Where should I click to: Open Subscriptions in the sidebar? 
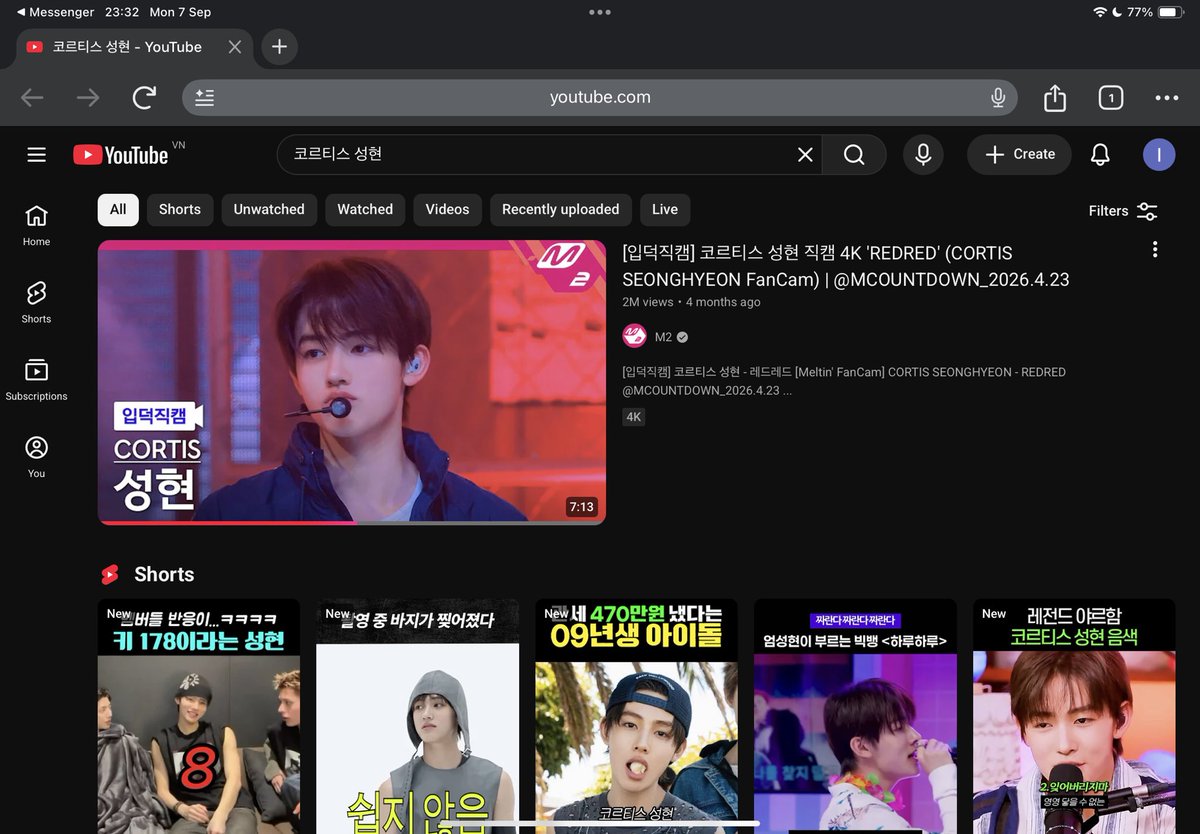point(36,380)
